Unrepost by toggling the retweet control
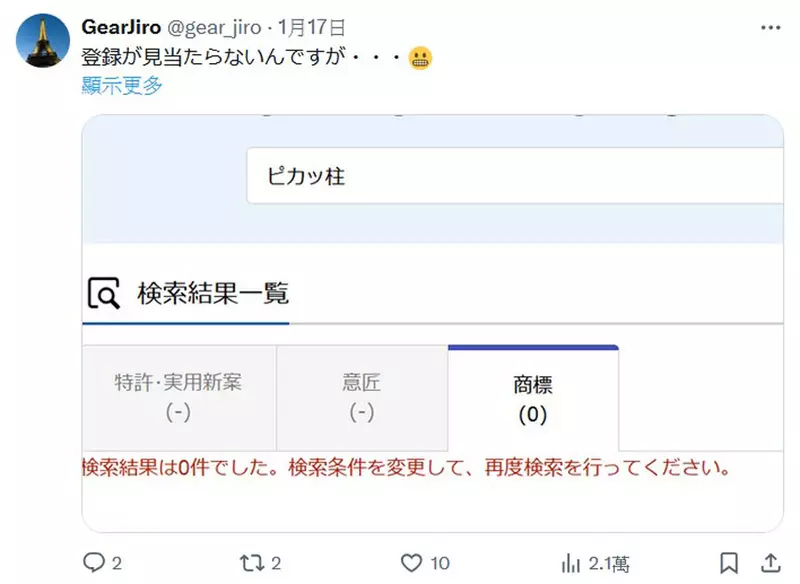Screen dimensions: 800x584 (x=253, y=563)
